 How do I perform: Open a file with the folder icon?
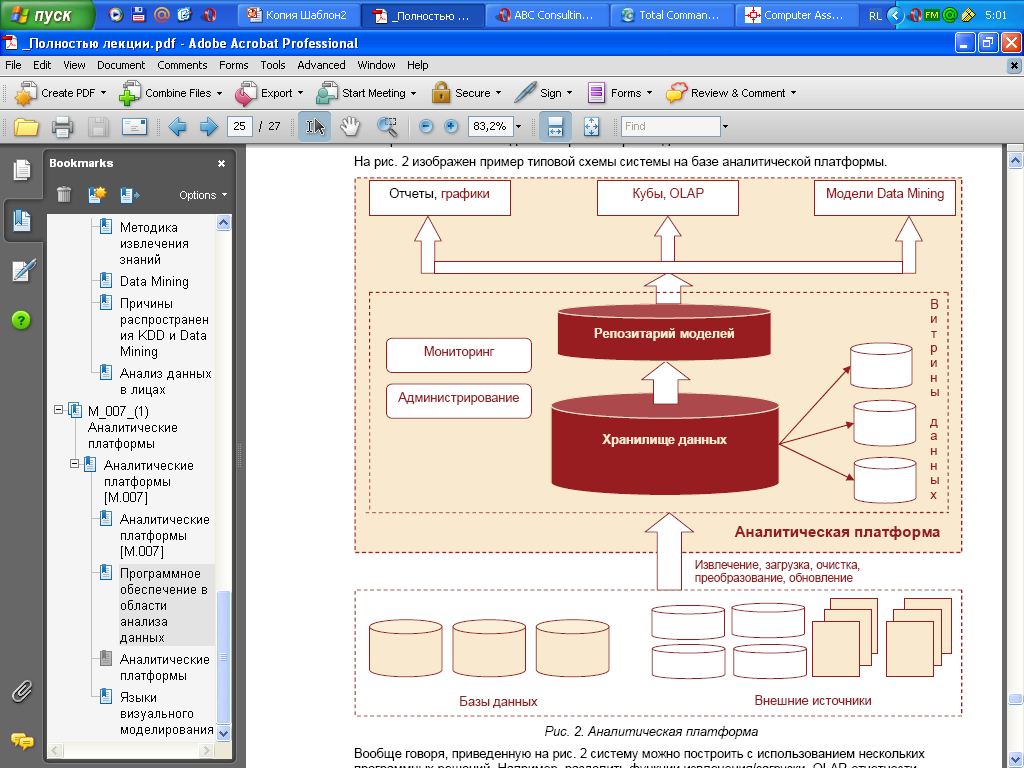[26, 126]
